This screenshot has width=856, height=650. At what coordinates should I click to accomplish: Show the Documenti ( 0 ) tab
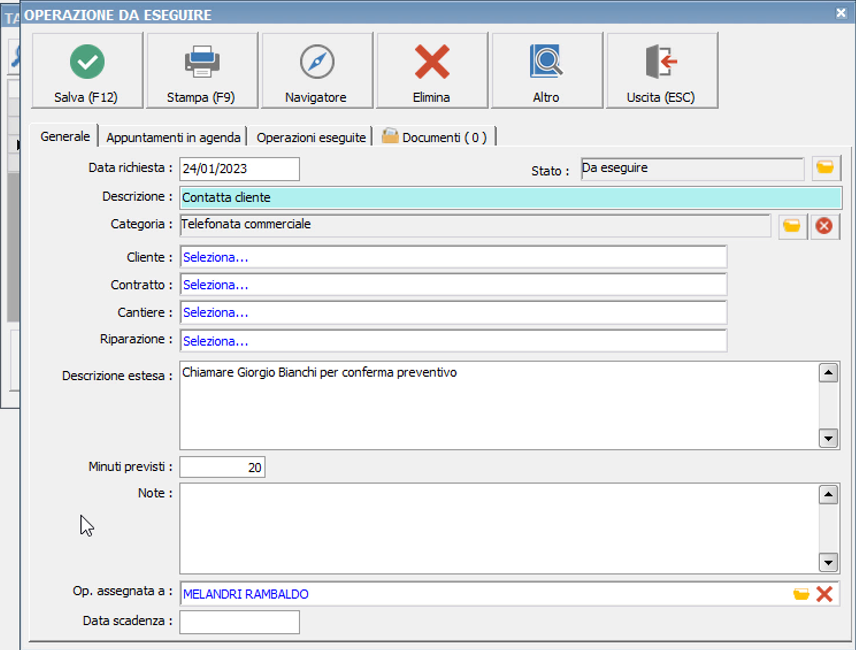tap(435, 137)
